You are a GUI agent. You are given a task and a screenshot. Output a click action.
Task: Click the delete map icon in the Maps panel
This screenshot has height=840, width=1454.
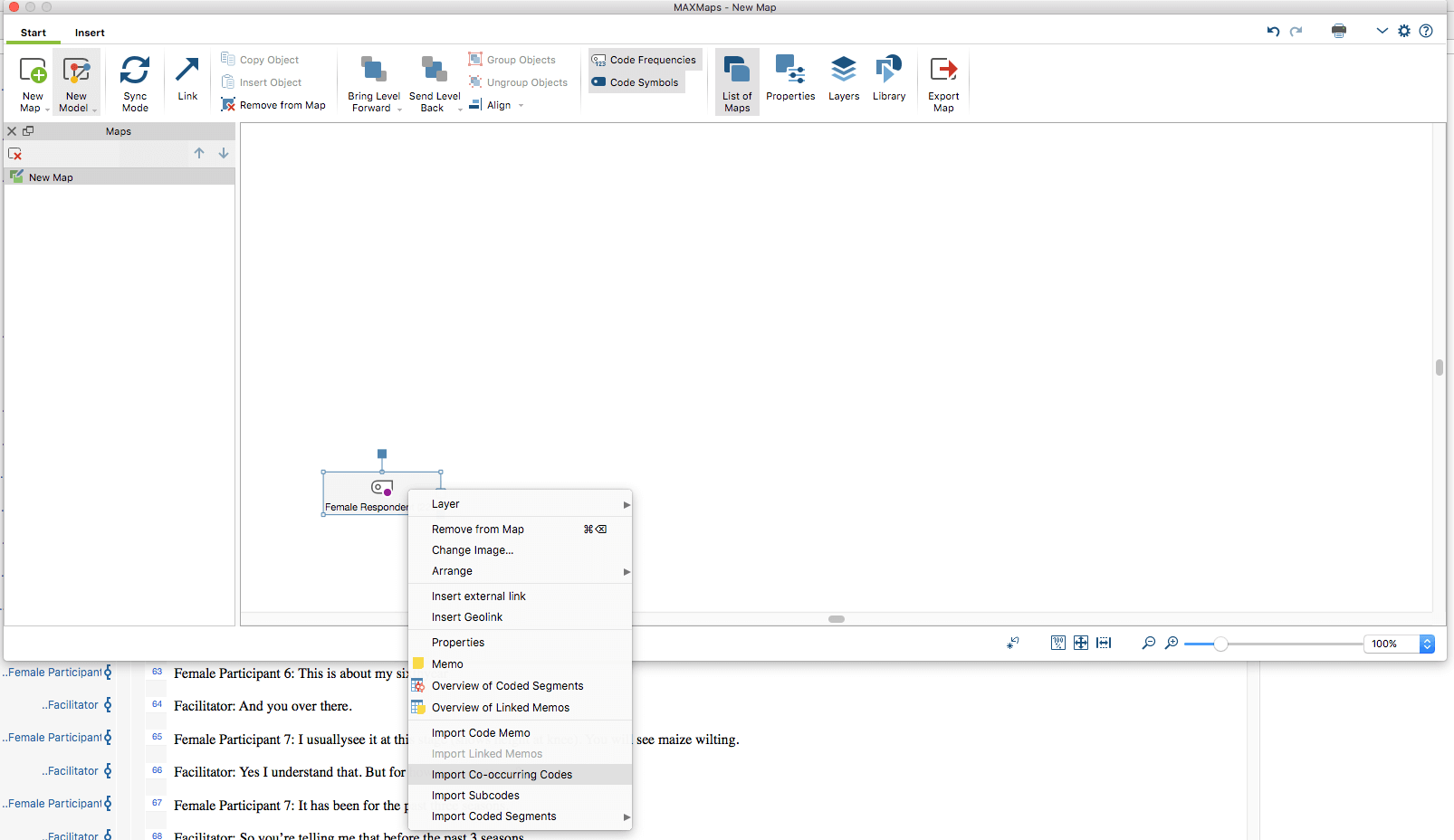[x=14, y=154]
